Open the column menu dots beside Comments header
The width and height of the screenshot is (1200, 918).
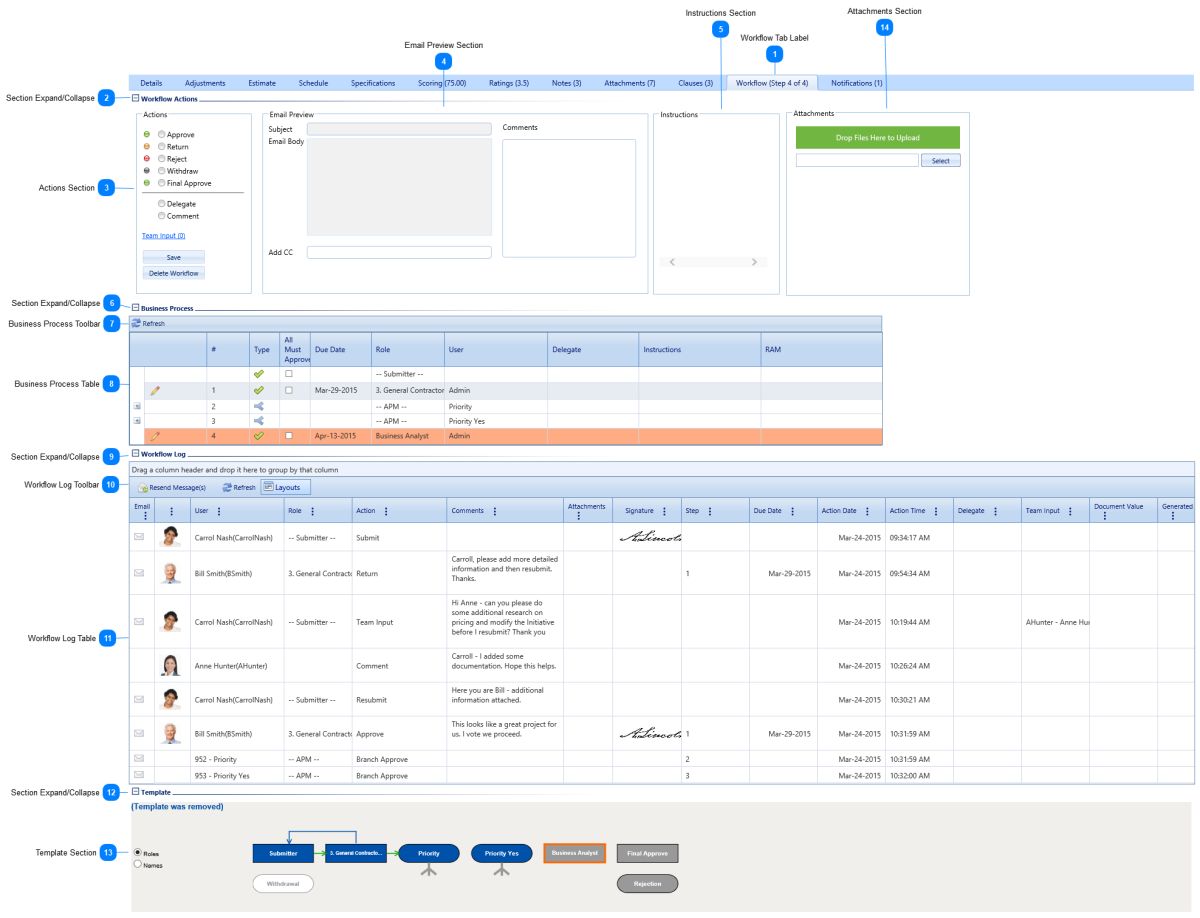[x=494, y=511]
